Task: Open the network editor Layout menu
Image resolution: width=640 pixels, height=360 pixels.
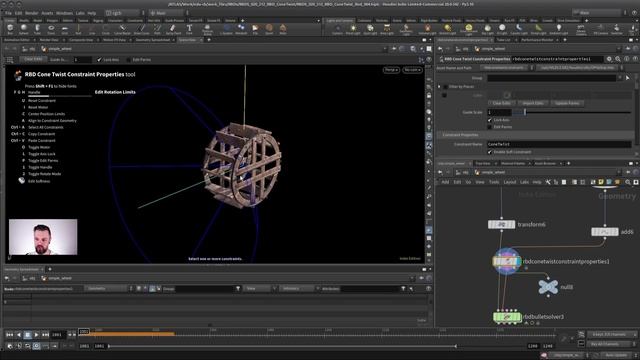Action: (509, 182)
